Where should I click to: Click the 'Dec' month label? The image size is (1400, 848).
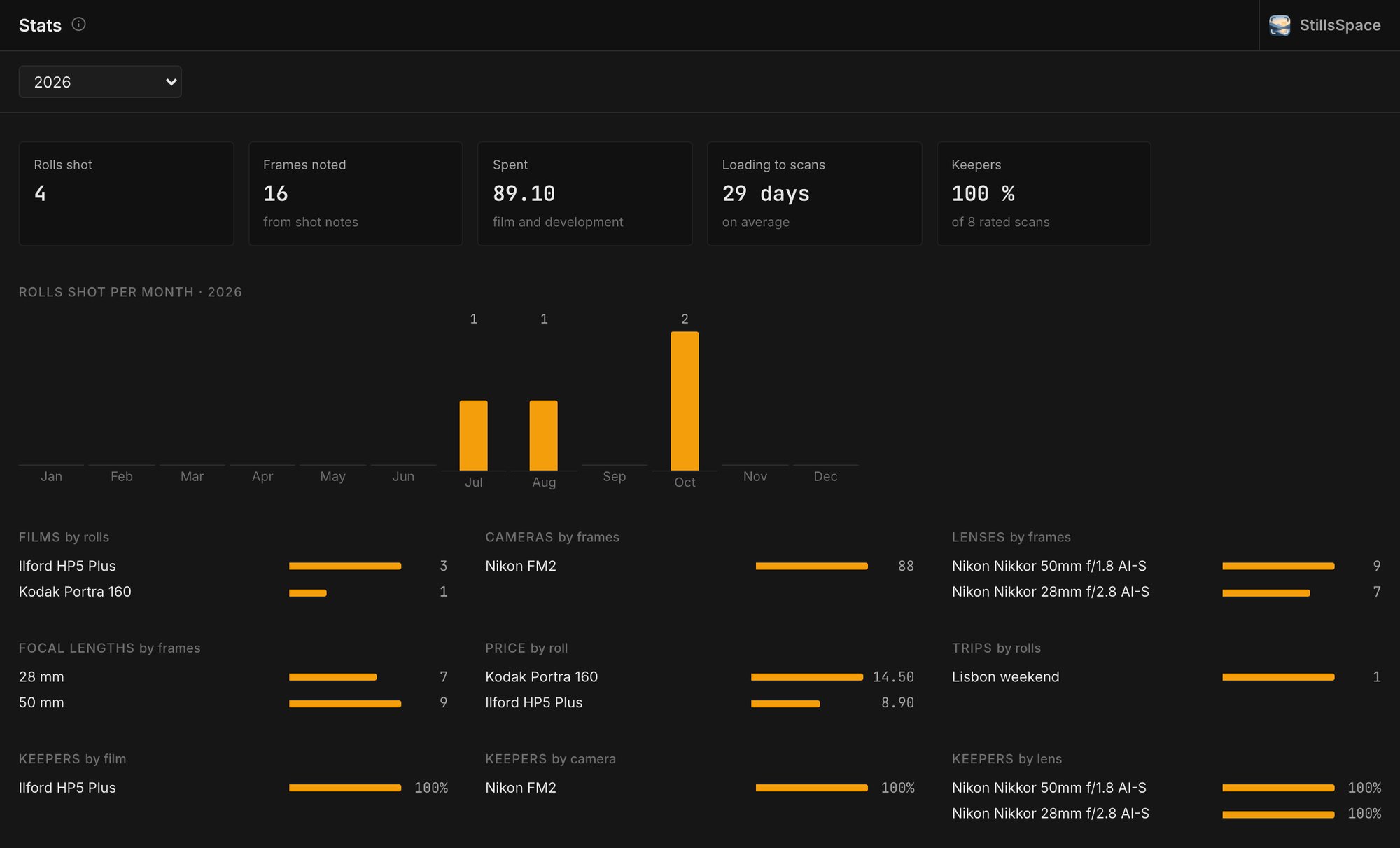click(825, 476)
